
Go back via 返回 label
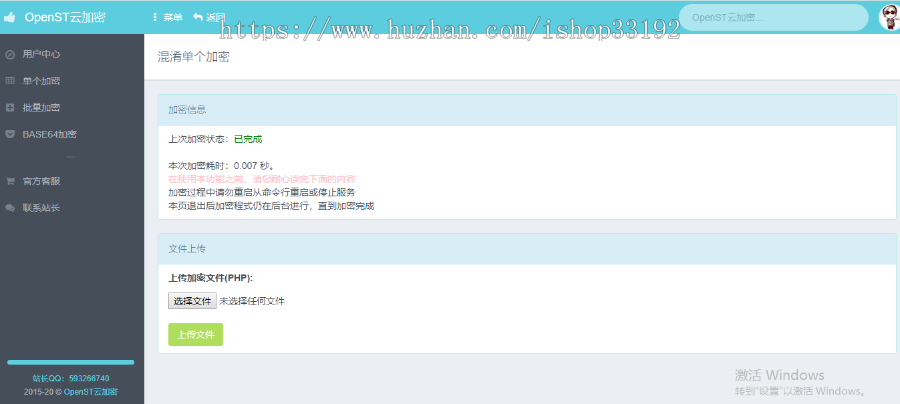pos(215,17)
